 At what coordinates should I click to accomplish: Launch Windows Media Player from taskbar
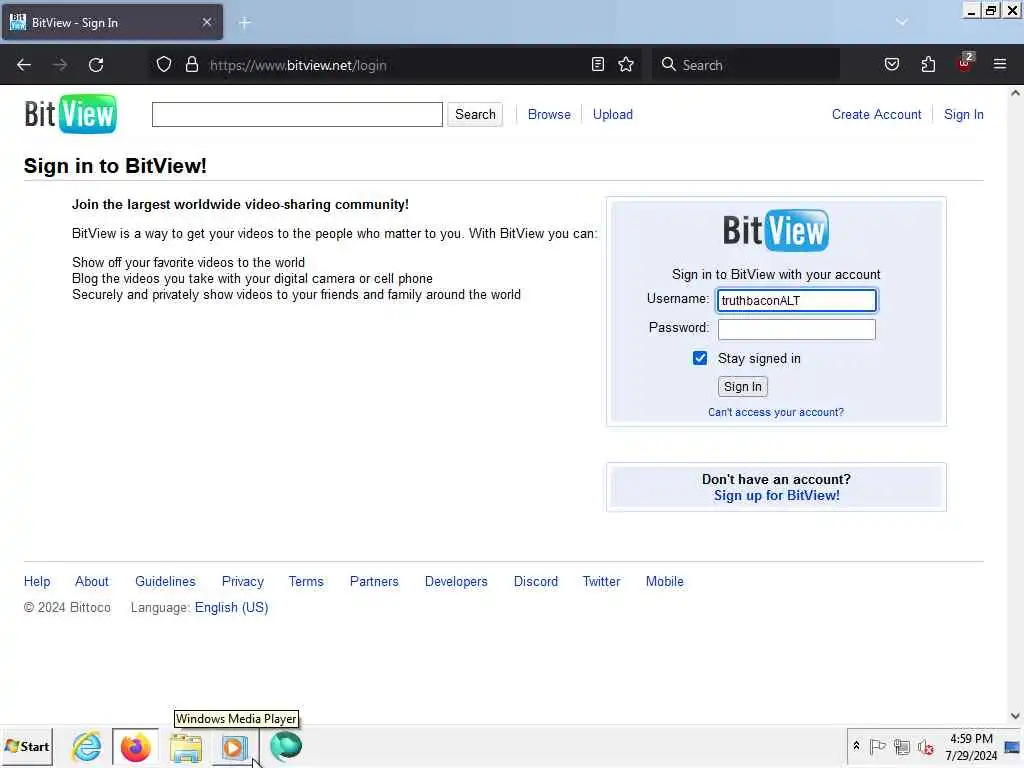[234, 748]
